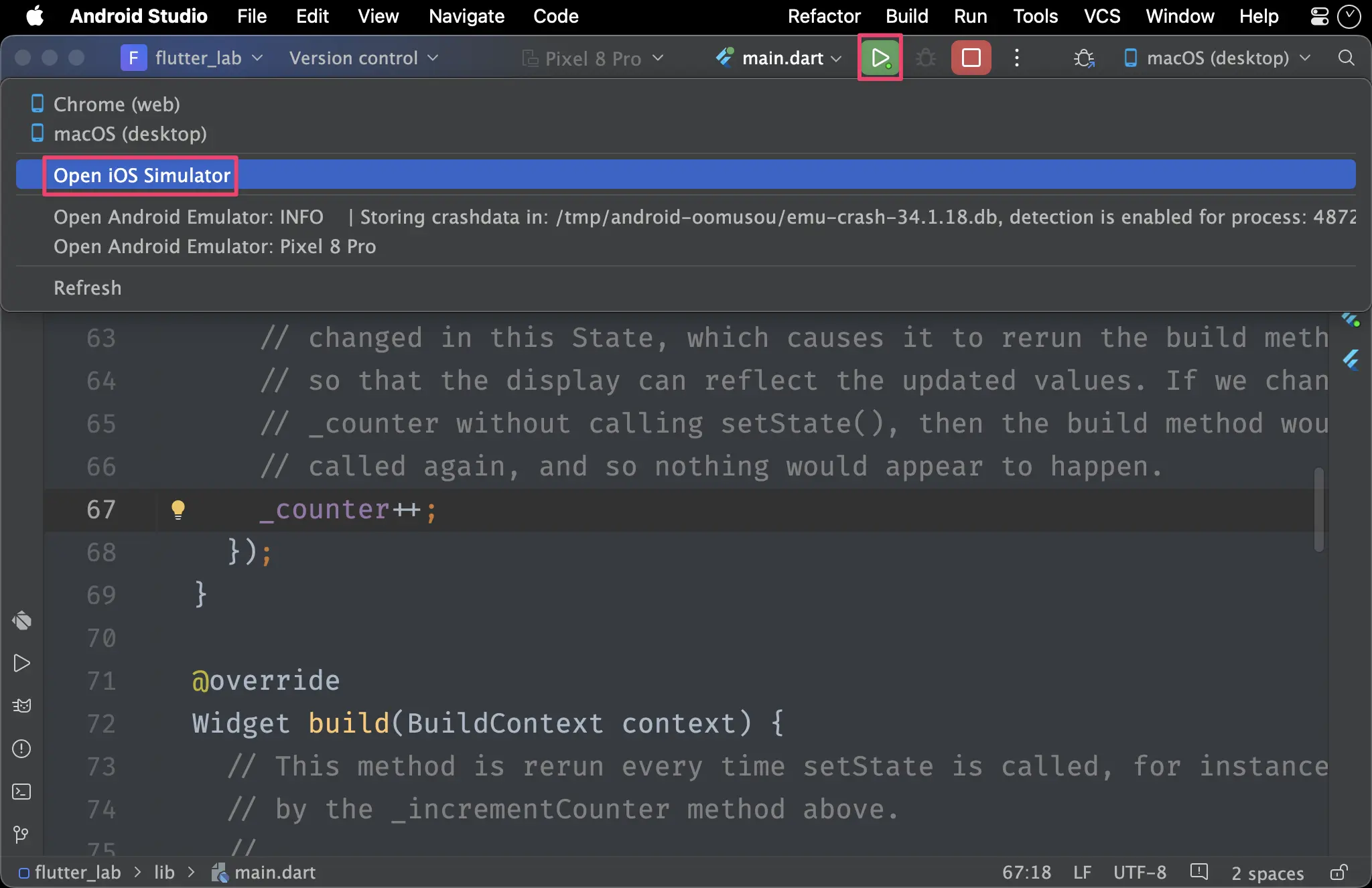
Task: Click the 2 spaces indent indicator
Action: [1267, 873]
